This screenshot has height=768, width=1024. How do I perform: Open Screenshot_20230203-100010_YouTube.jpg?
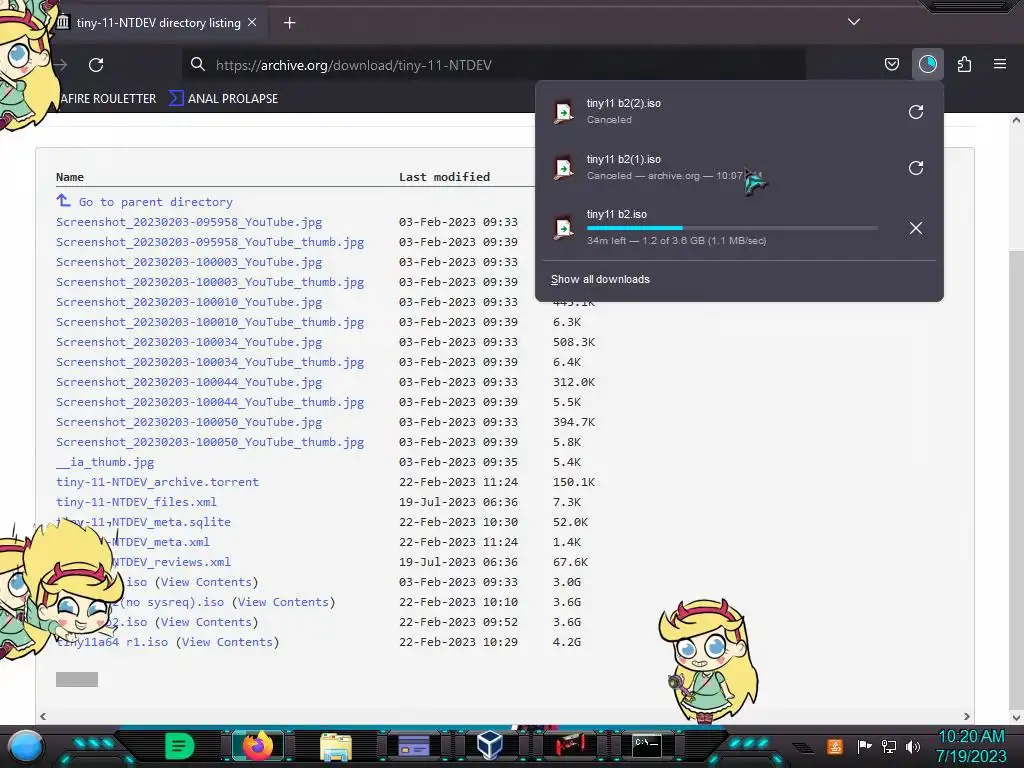tap(189, 302)
